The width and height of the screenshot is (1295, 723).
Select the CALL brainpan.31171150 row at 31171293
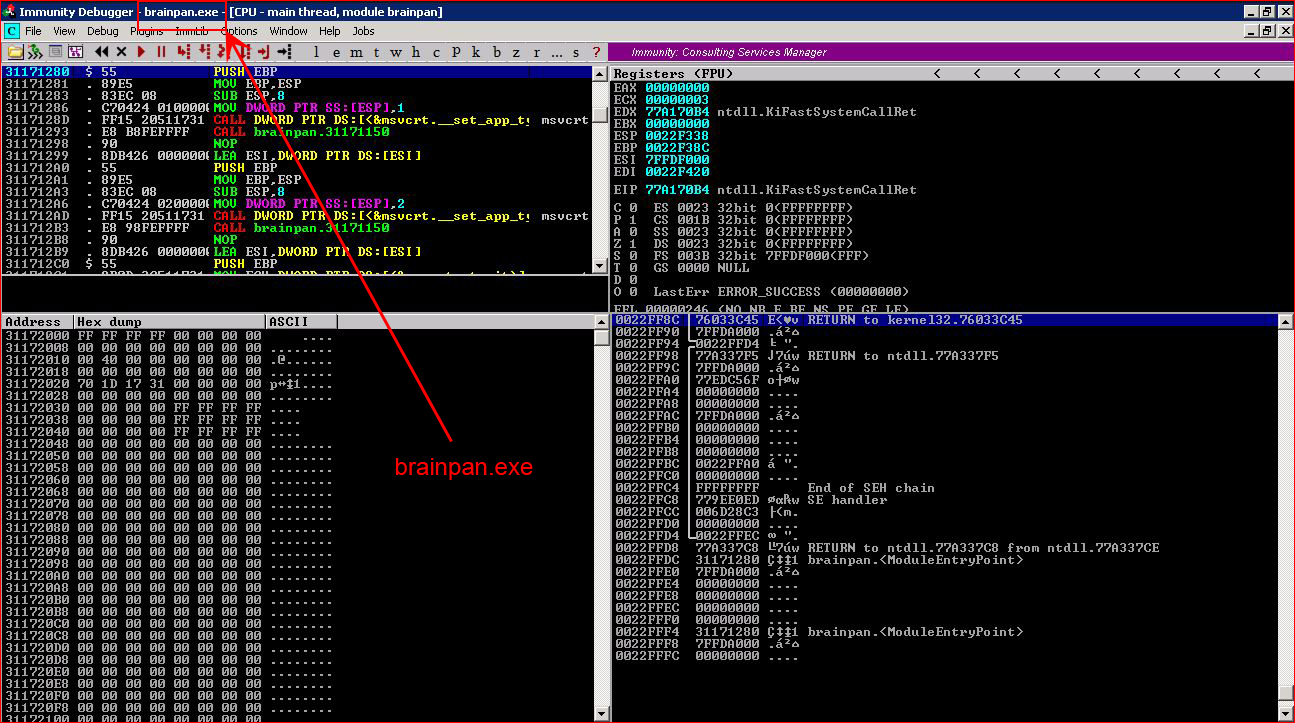pos(297,132)
